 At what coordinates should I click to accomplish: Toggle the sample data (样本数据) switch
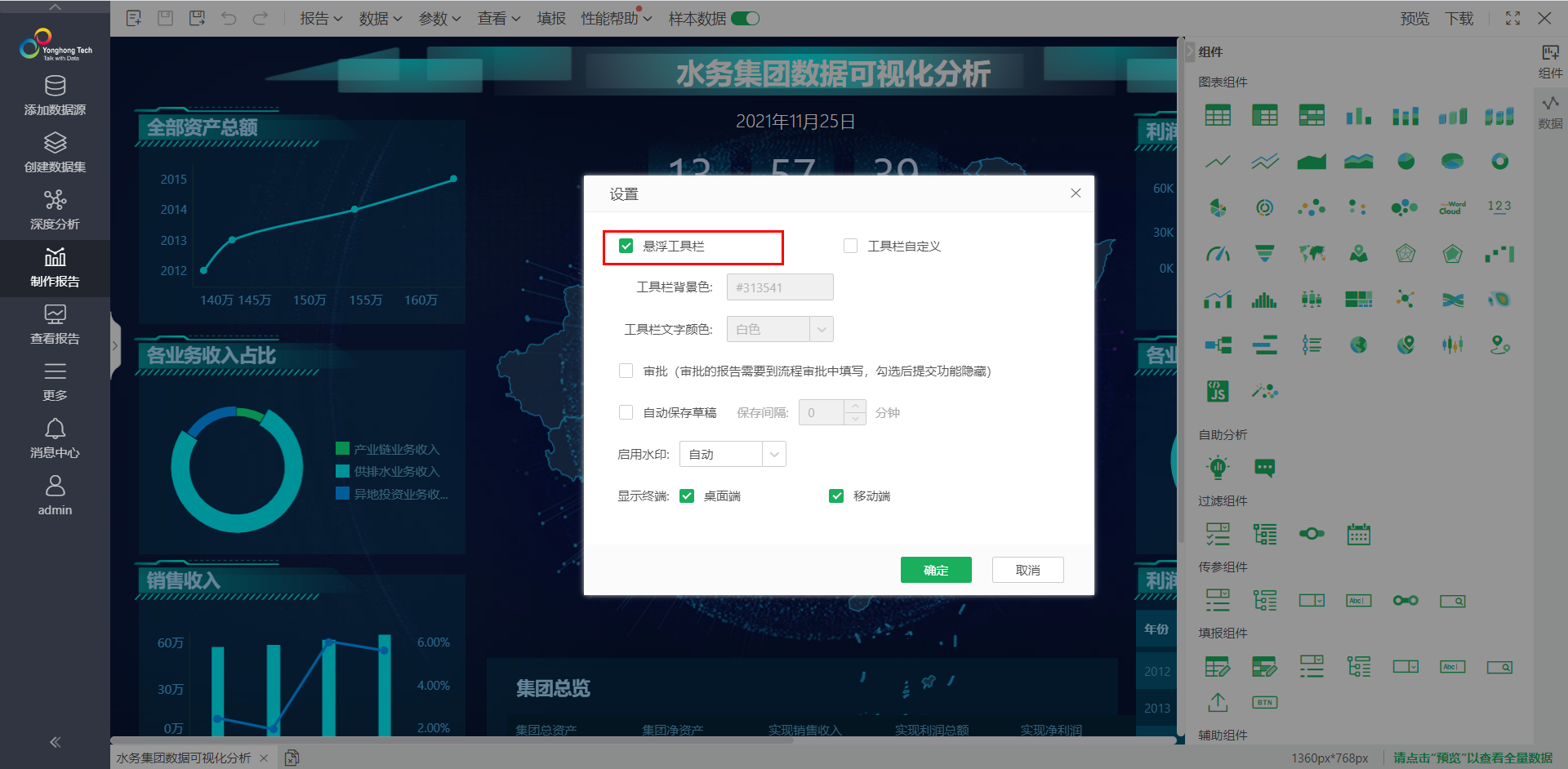(745, 18)
